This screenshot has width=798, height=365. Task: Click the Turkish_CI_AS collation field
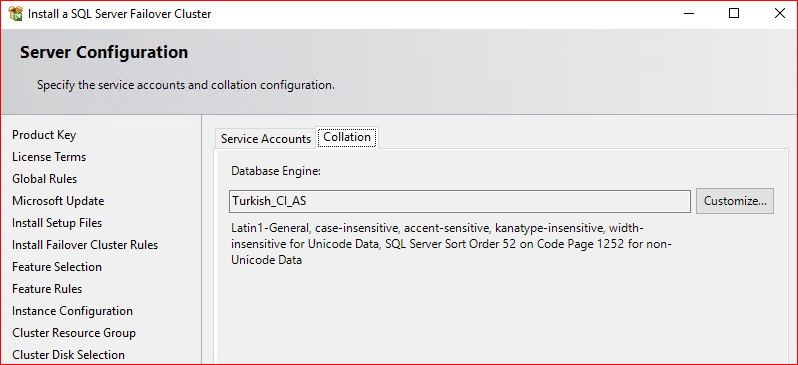pos(460,201)
